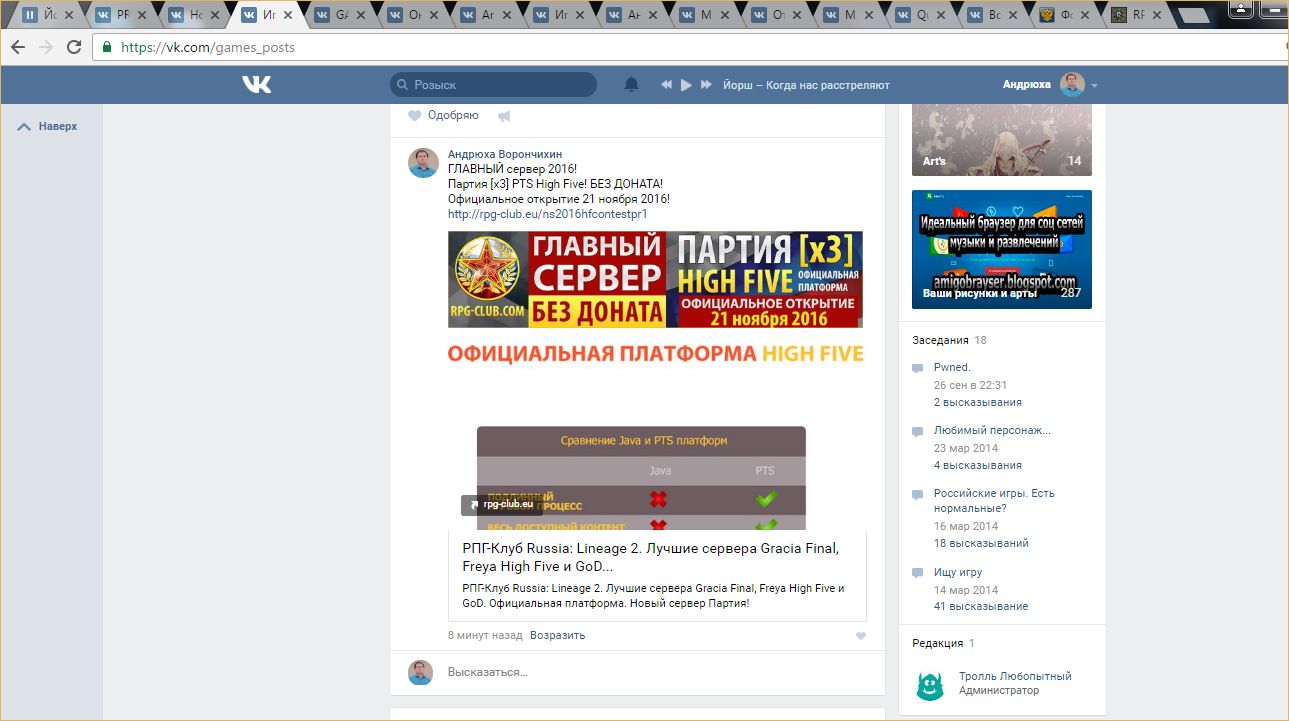
Task: Reload the page with browser refresh button
Action: pyautogui.click(x=74, y=47)
